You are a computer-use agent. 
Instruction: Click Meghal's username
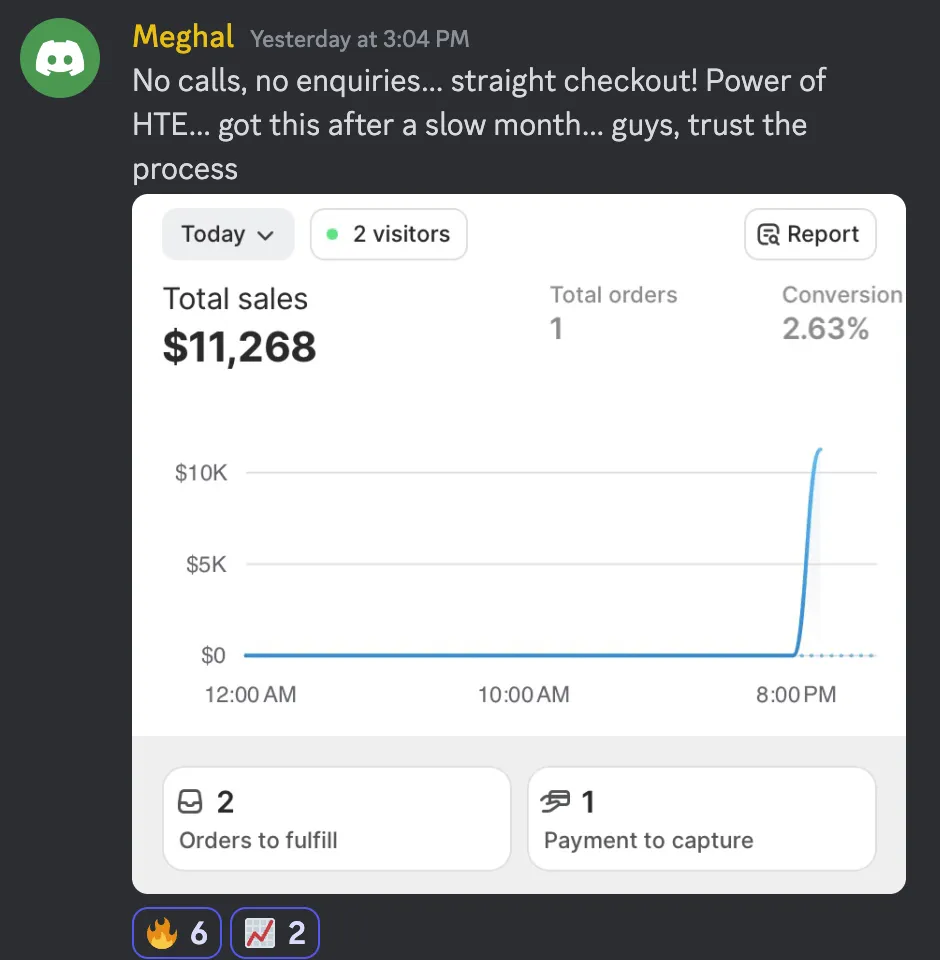[x=183, y=37]
